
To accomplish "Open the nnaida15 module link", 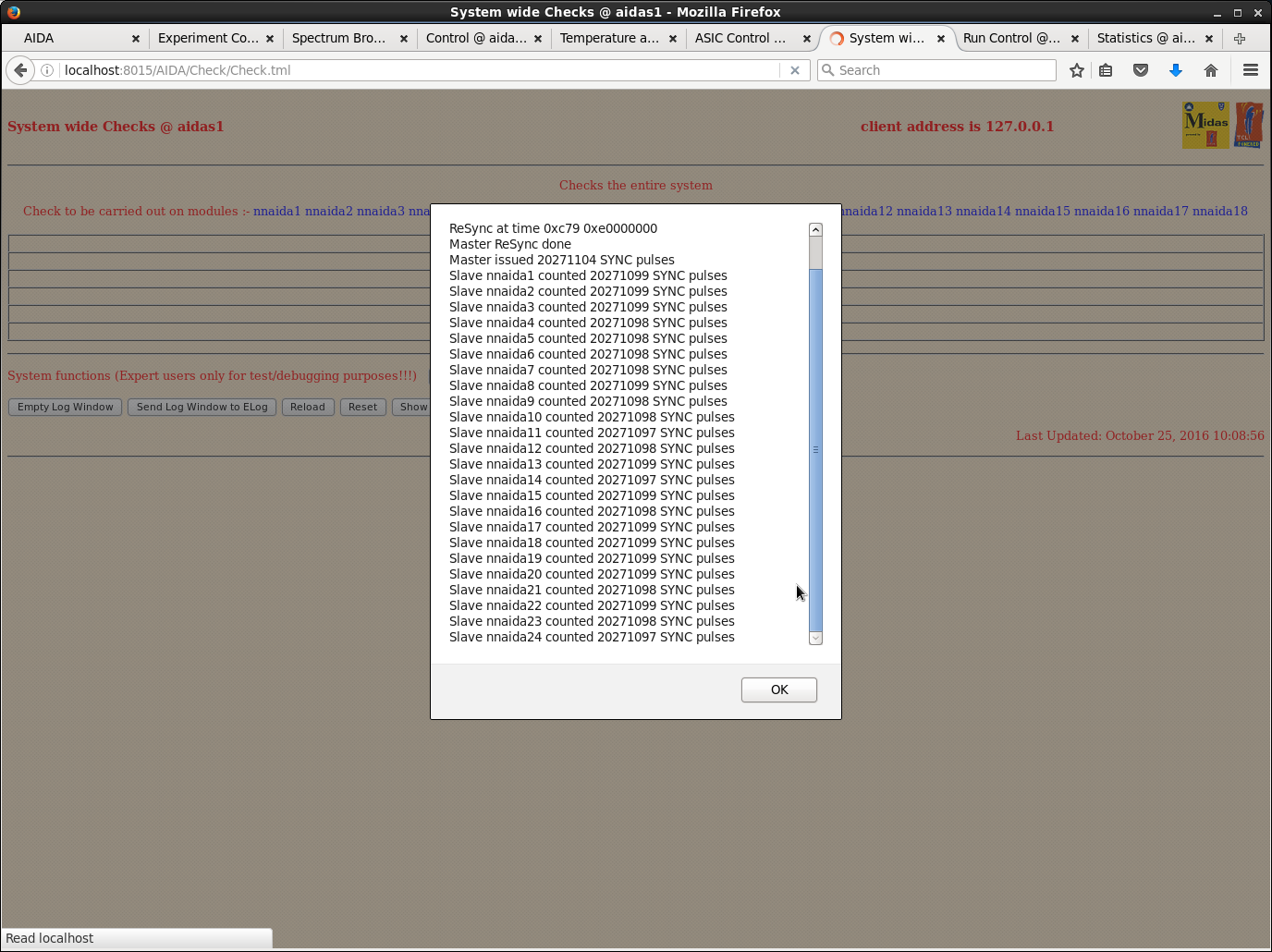I will click(x=1043, y=211).
